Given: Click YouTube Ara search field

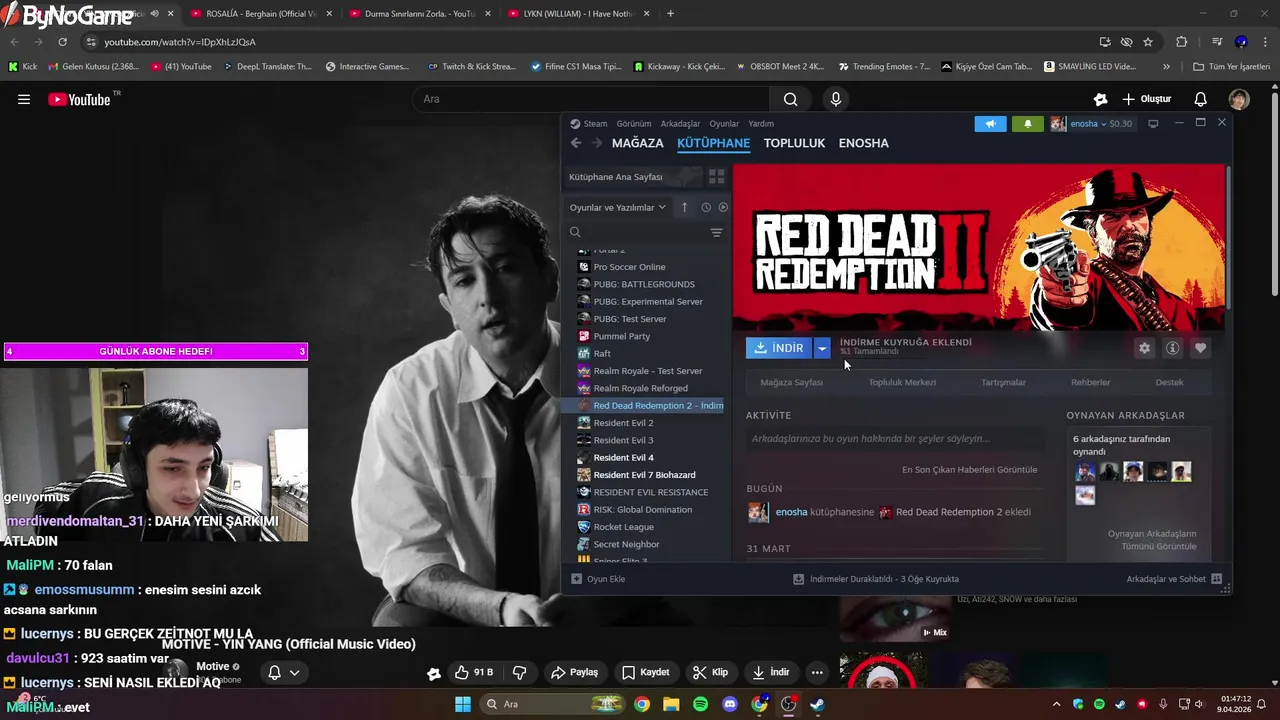Looking at the screenshot, I should tap(591, 99).
